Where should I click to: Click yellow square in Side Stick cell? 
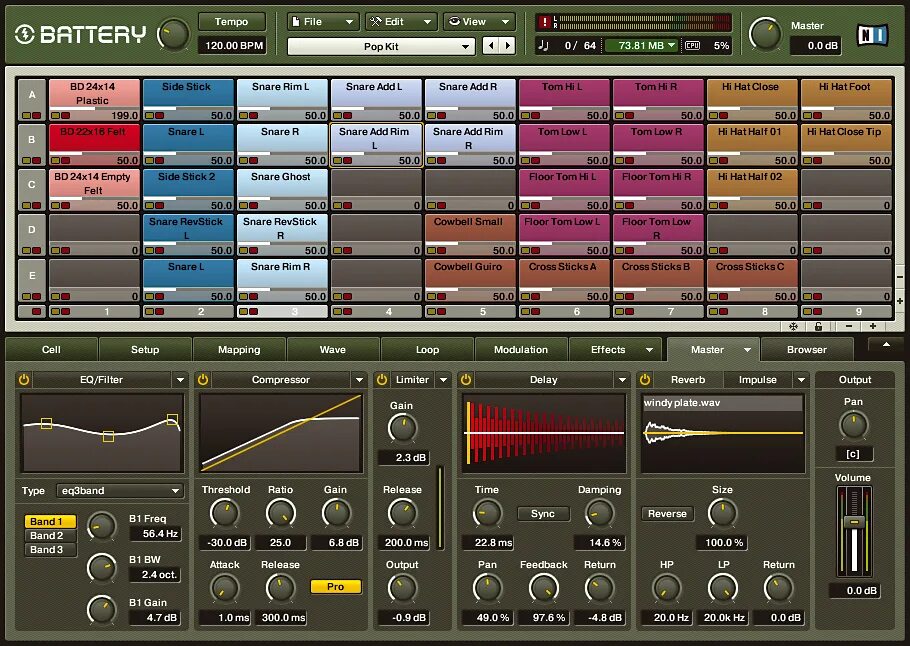pos(149,116)
